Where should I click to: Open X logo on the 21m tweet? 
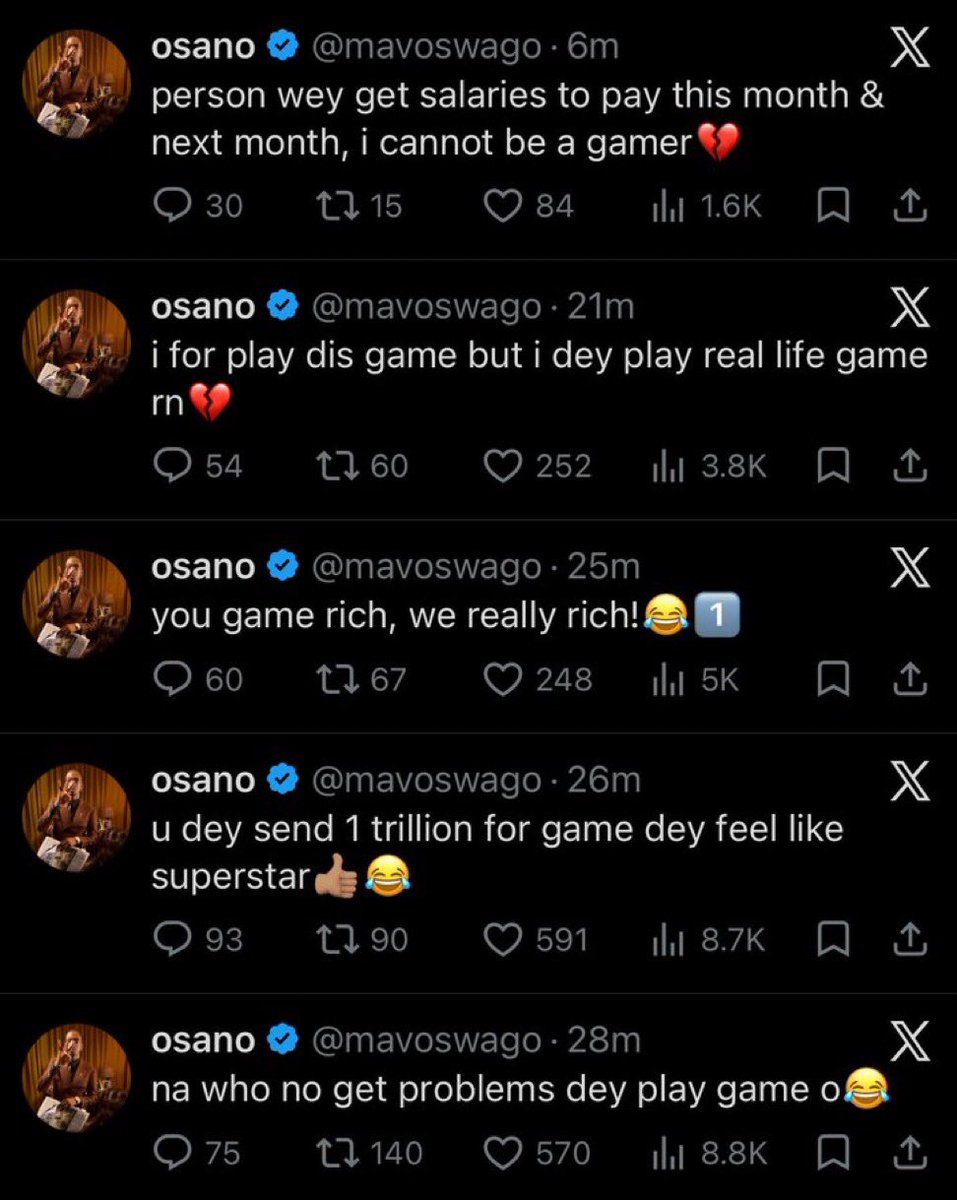coord(909,309)
